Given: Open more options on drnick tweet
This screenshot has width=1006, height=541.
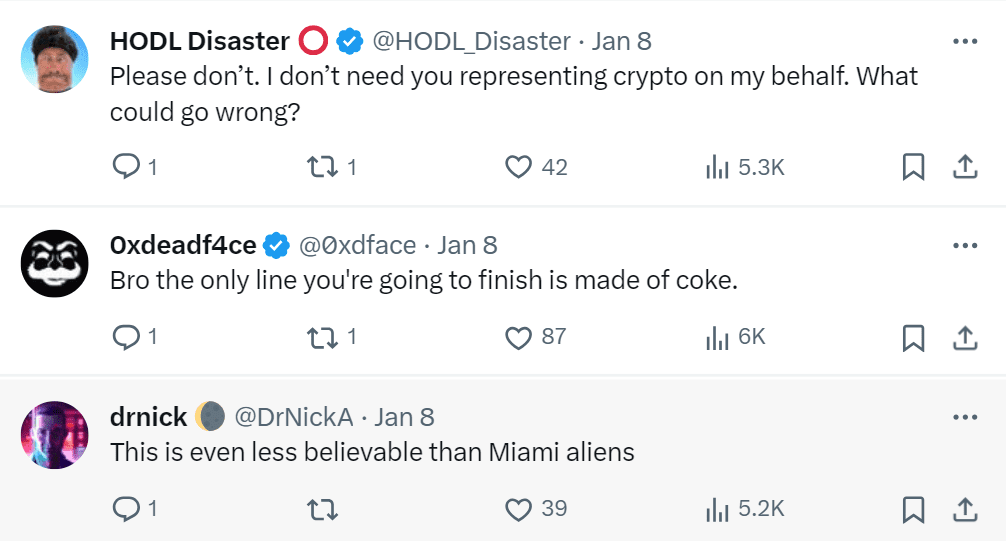Looking at the screenshot, I should tap(964, 416).
